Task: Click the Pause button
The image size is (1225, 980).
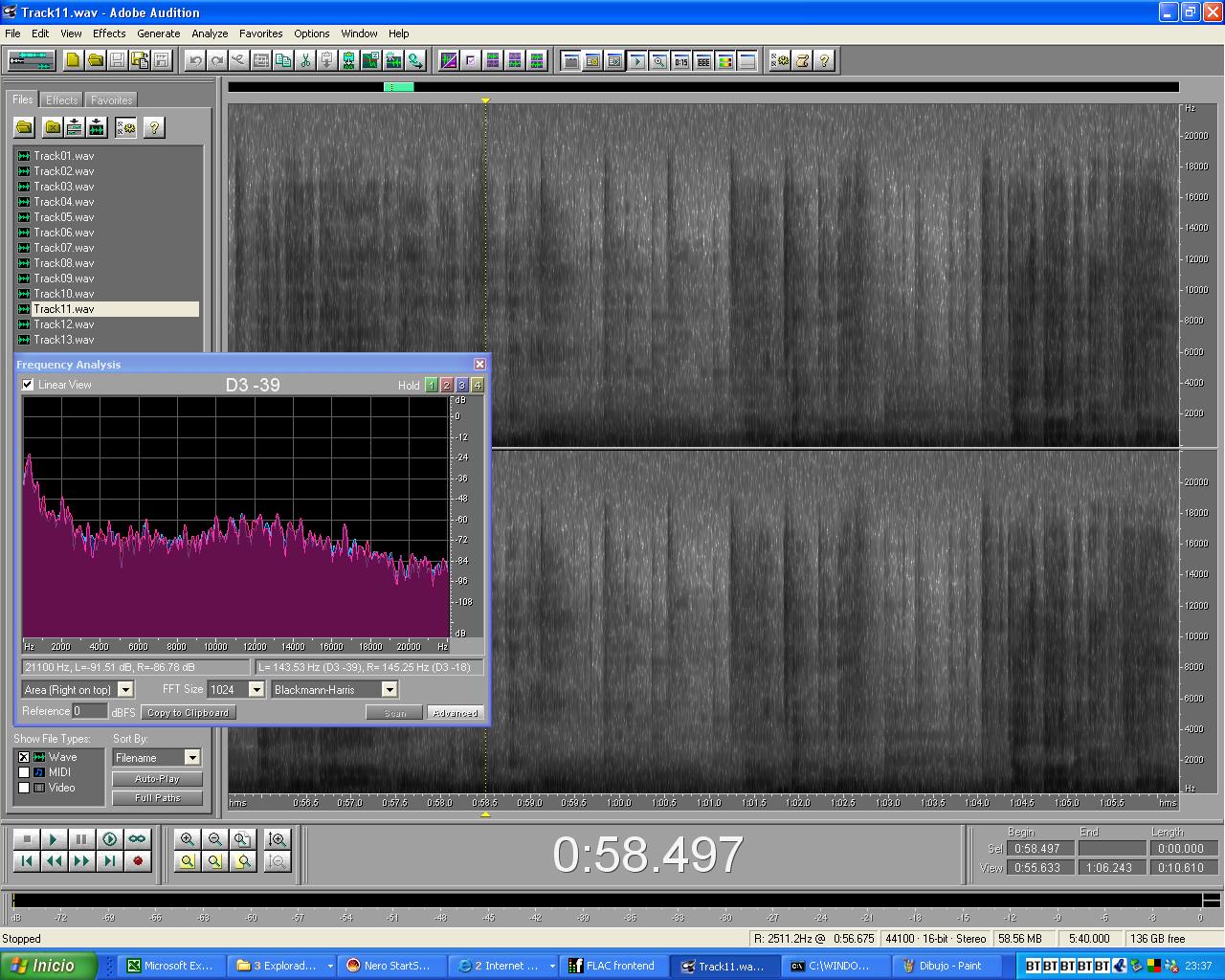Action: pos(82,839)
